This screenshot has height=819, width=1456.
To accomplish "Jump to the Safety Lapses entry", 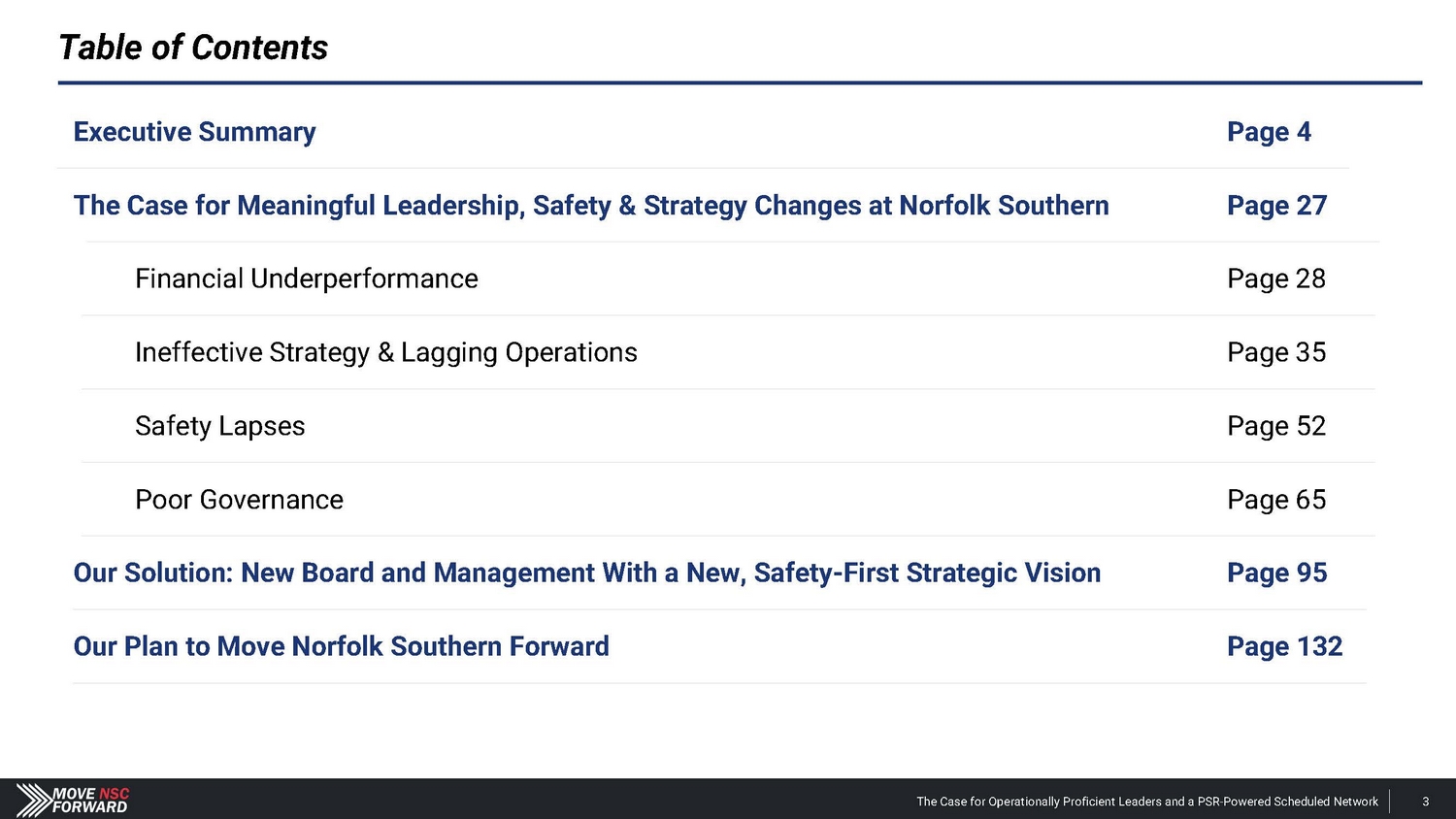I will (219, 426).
